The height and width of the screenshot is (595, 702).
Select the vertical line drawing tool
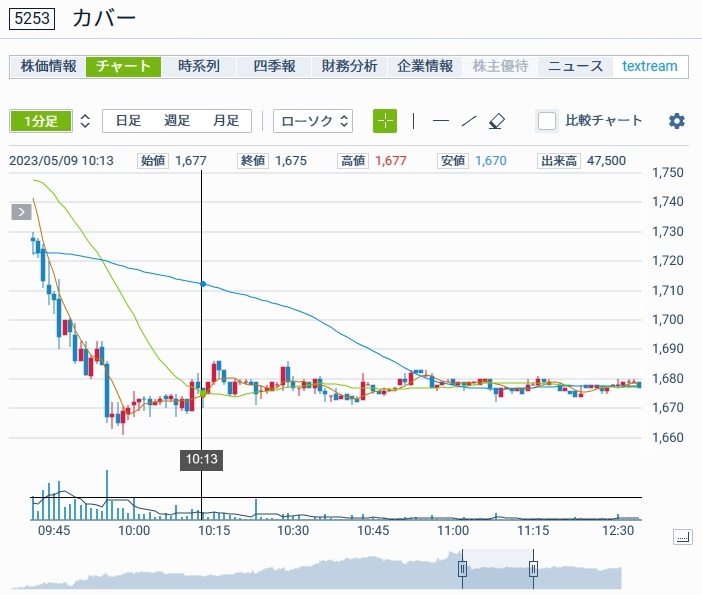click(413, 121)
